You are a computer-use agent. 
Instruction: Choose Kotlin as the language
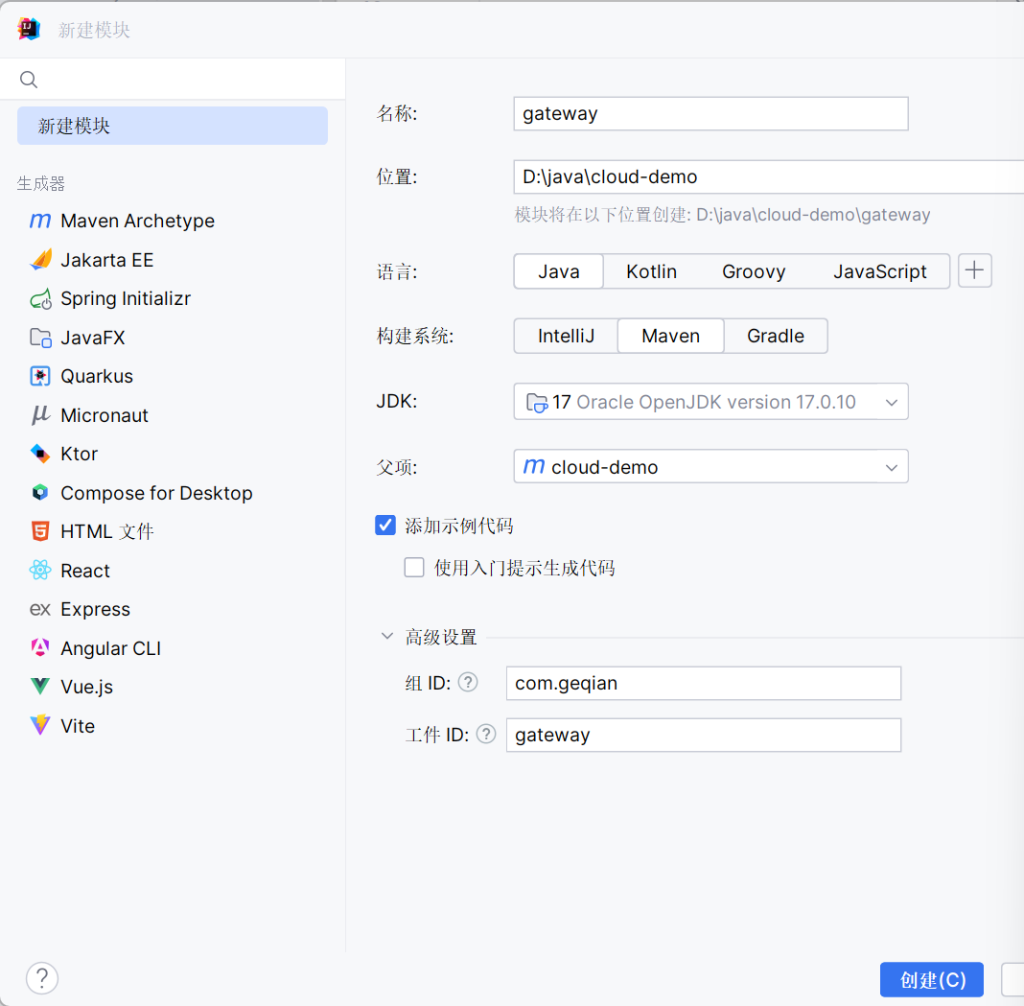click(651, 271)
